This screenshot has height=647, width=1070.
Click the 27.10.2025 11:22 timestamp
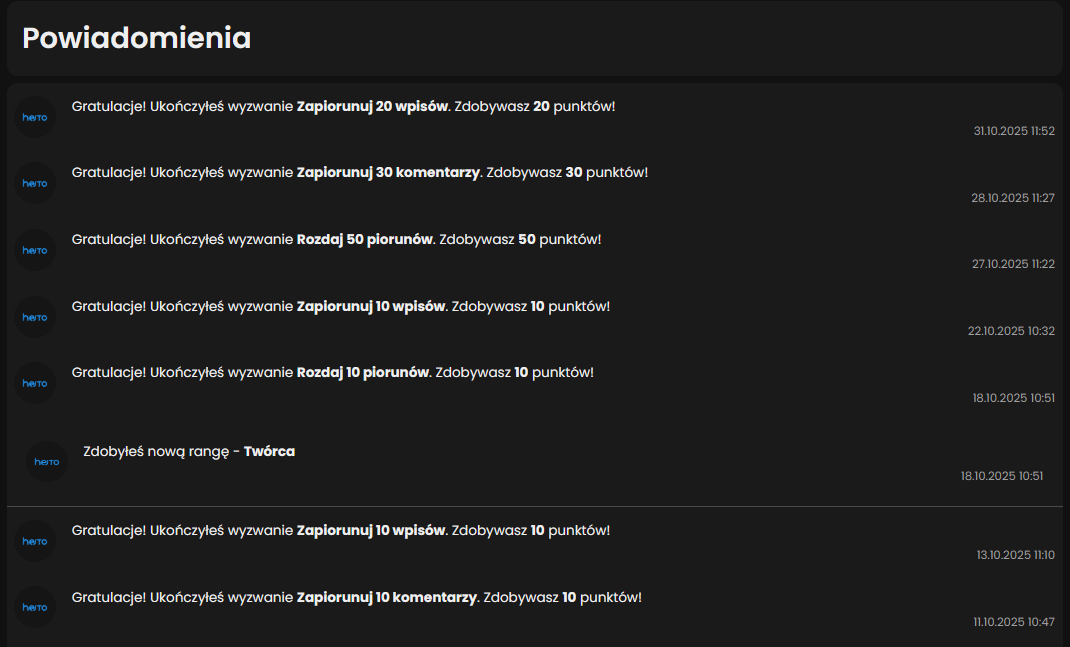click(1013, 264)
